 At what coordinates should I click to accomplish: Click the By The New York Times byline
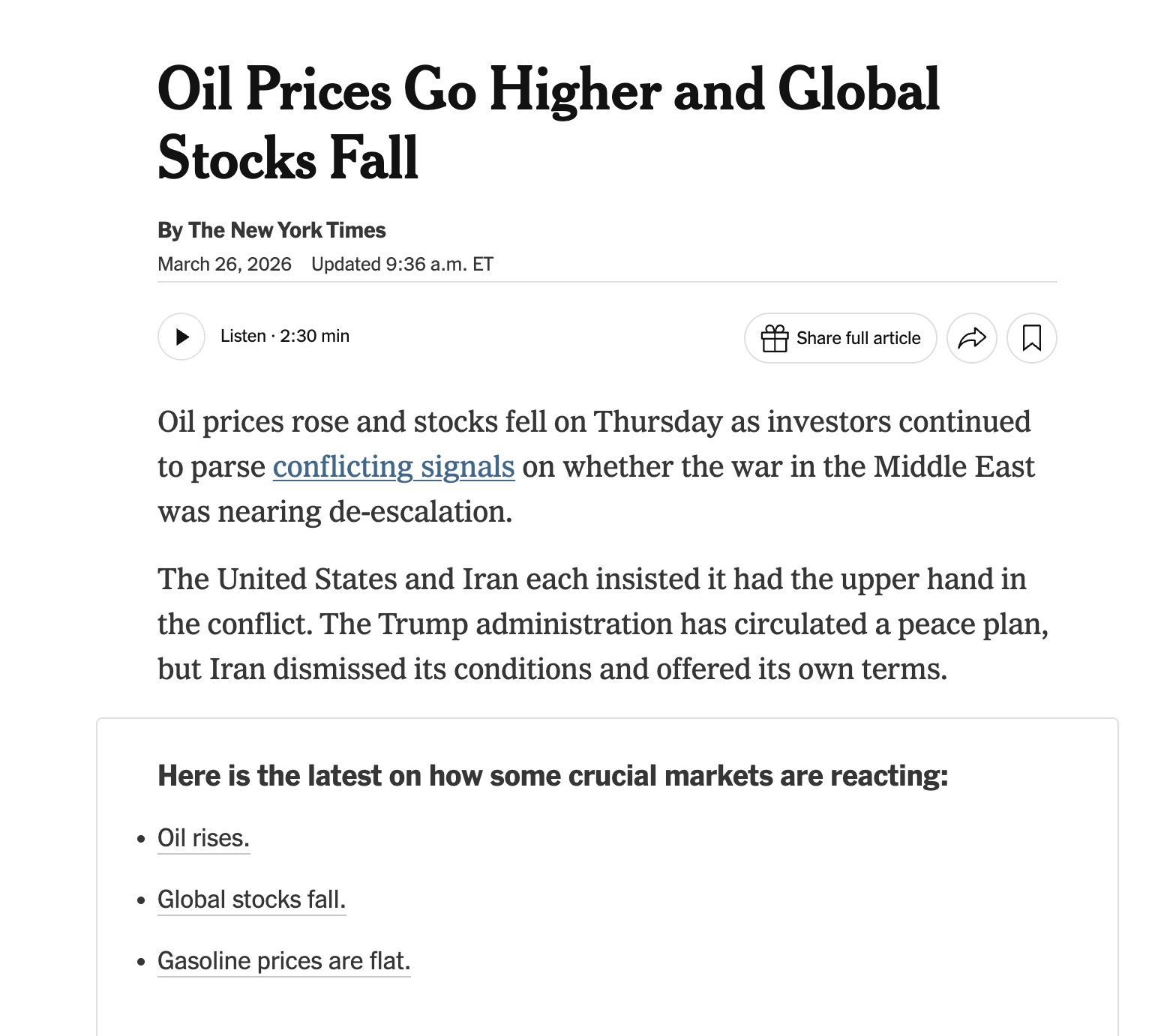pyautogui.click(x=271, y=230)
